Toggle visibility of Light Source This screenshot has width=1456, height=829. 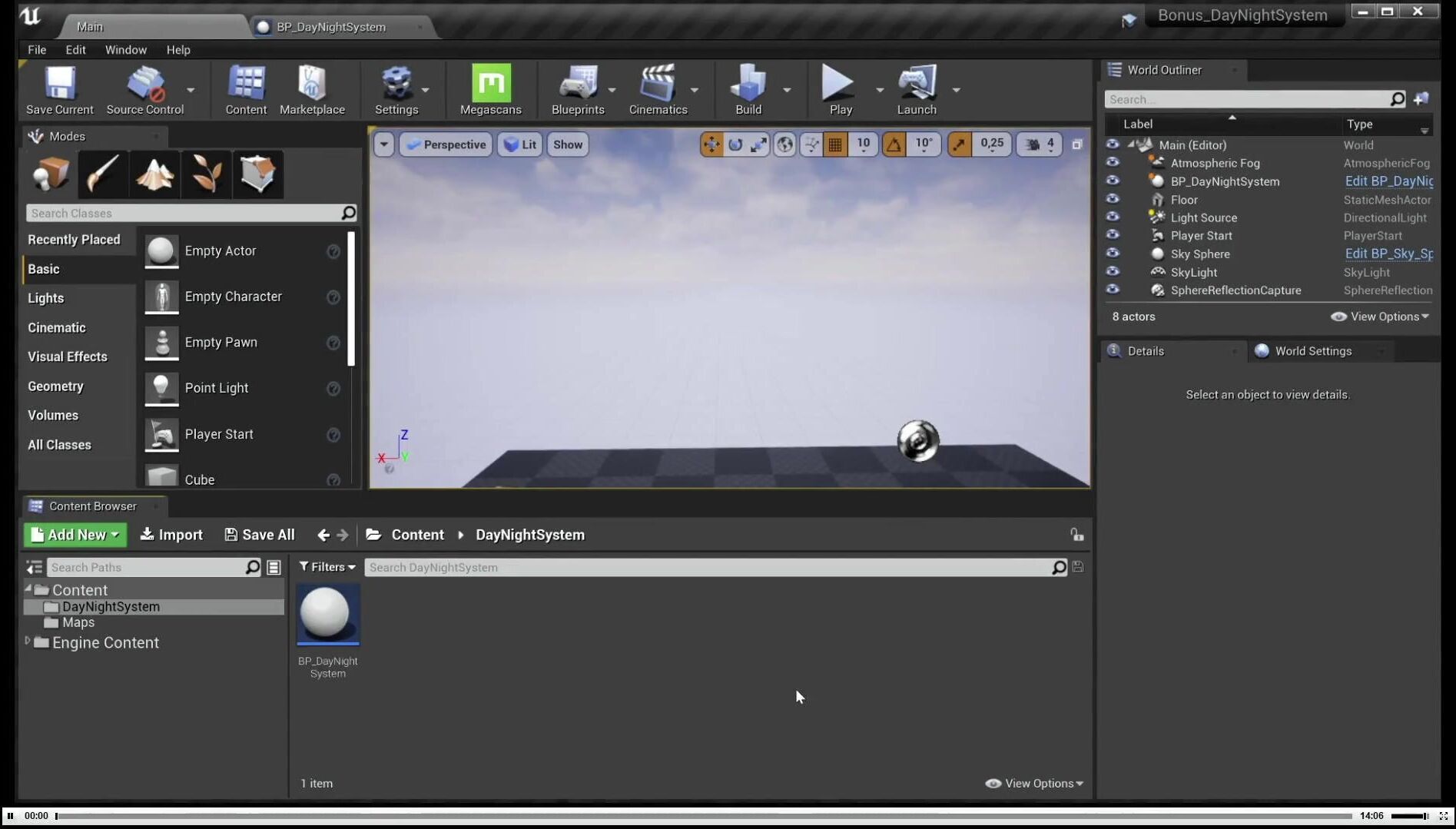tap(1113, 217)
